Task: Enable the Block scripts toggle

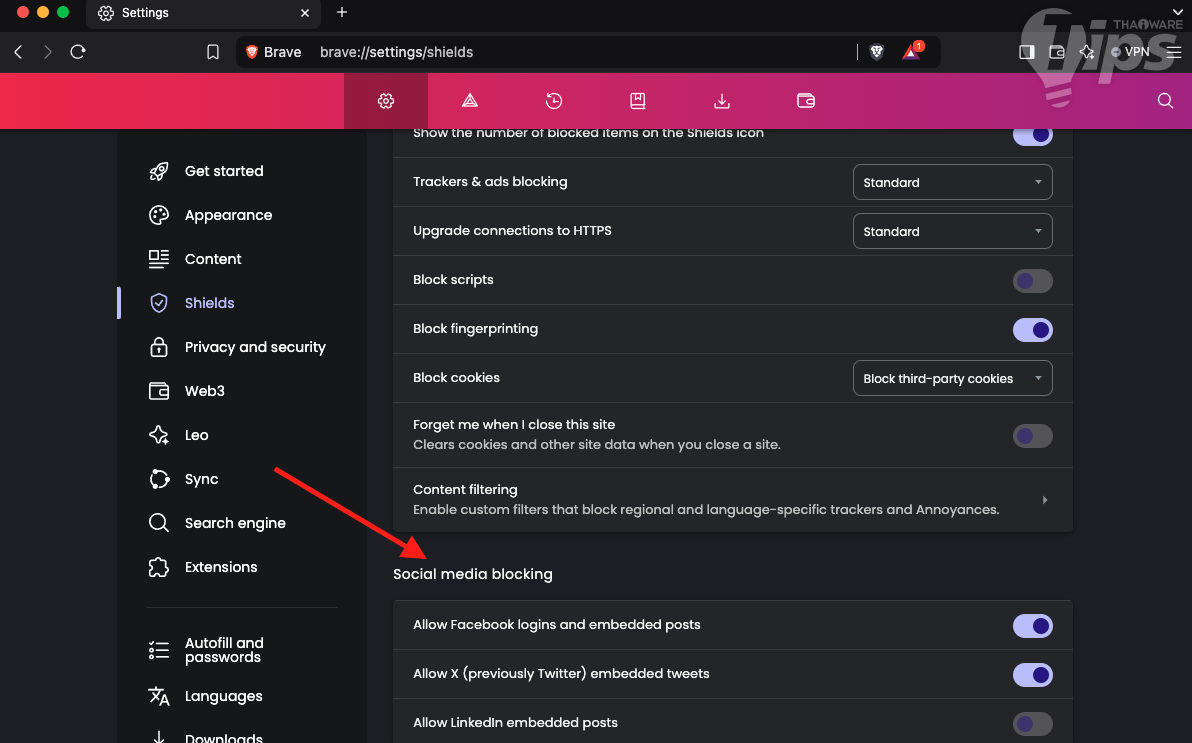Action: click(x=1032, y=281)
